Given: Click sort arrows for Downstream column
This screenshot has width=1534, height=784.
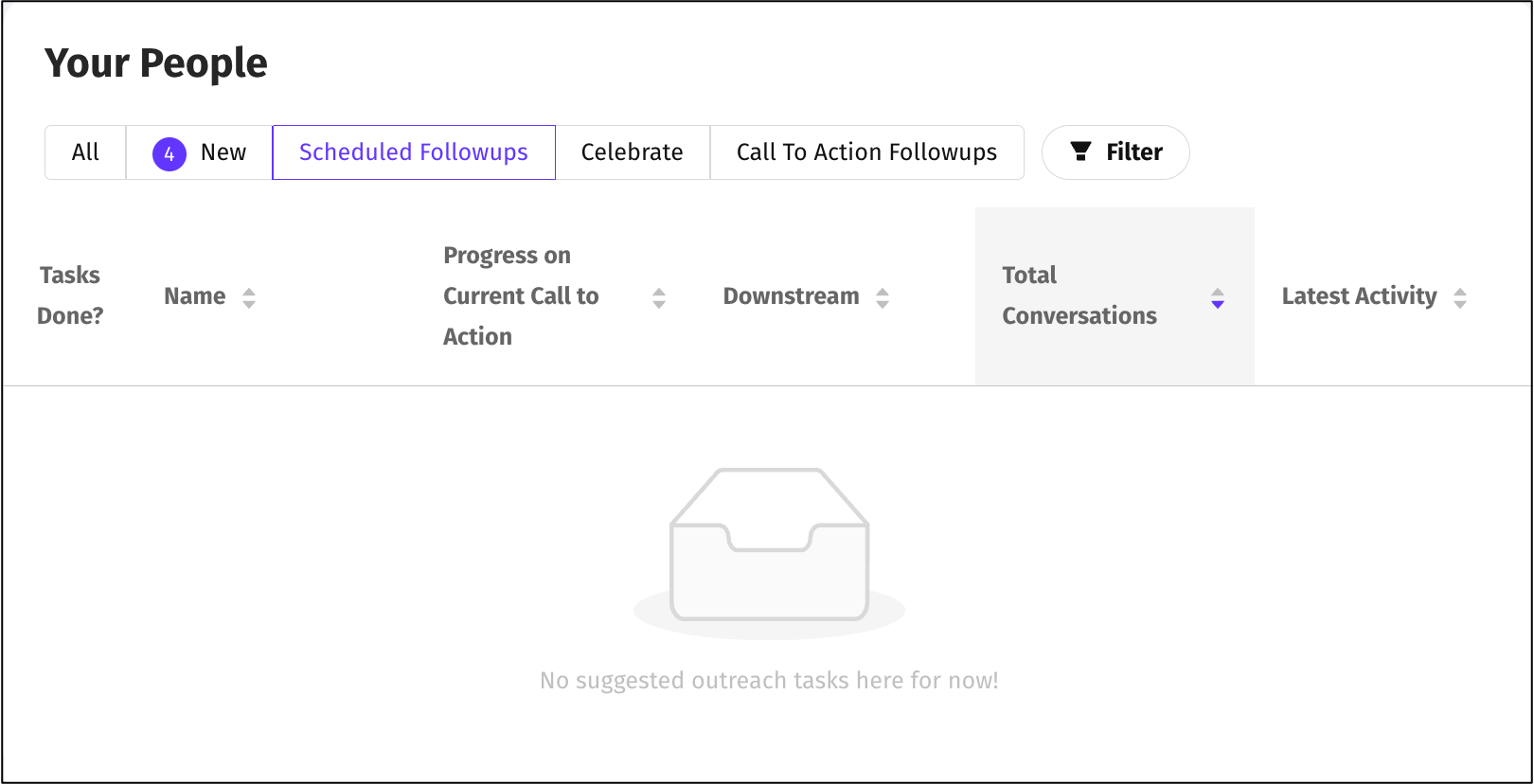Looking at the screenshot, I should pyautogui.click(x=883, y=297).
